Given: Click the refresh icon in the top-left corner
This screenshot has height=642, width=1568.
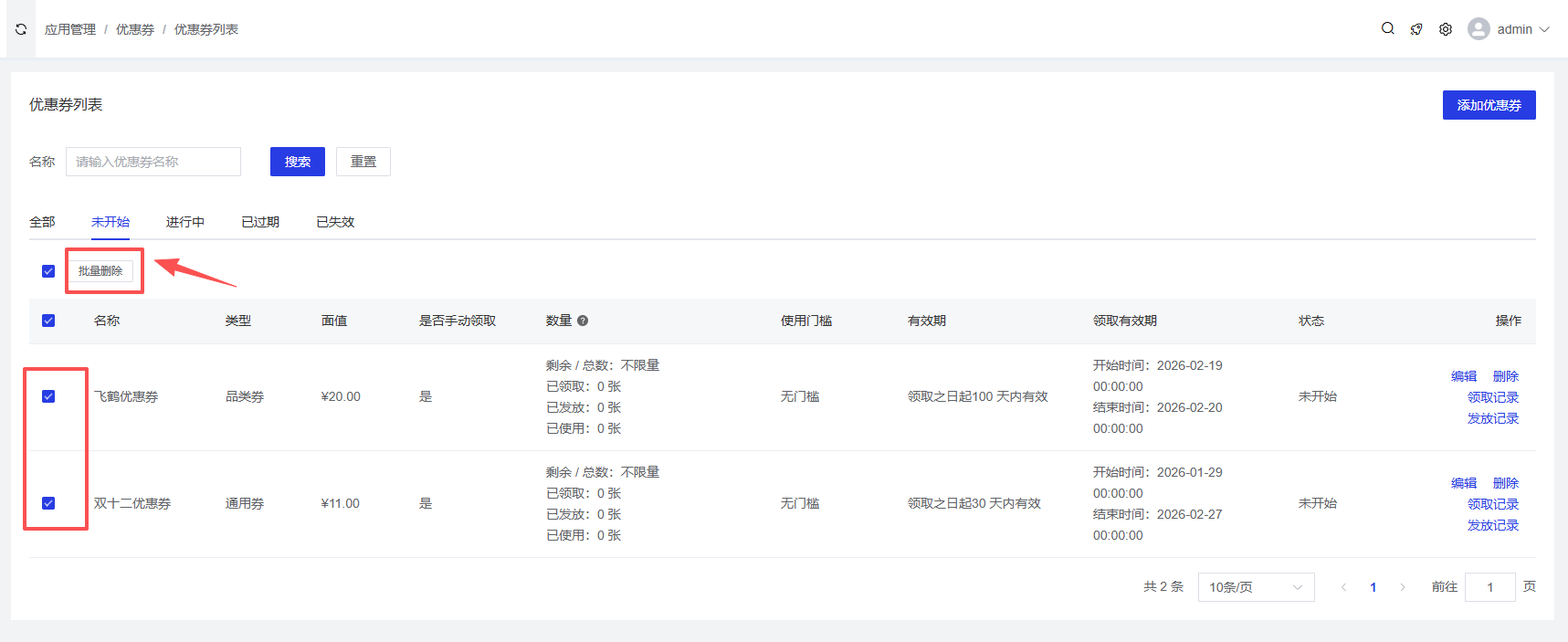Looking at the screenshot, I should [x=21, y=29].
